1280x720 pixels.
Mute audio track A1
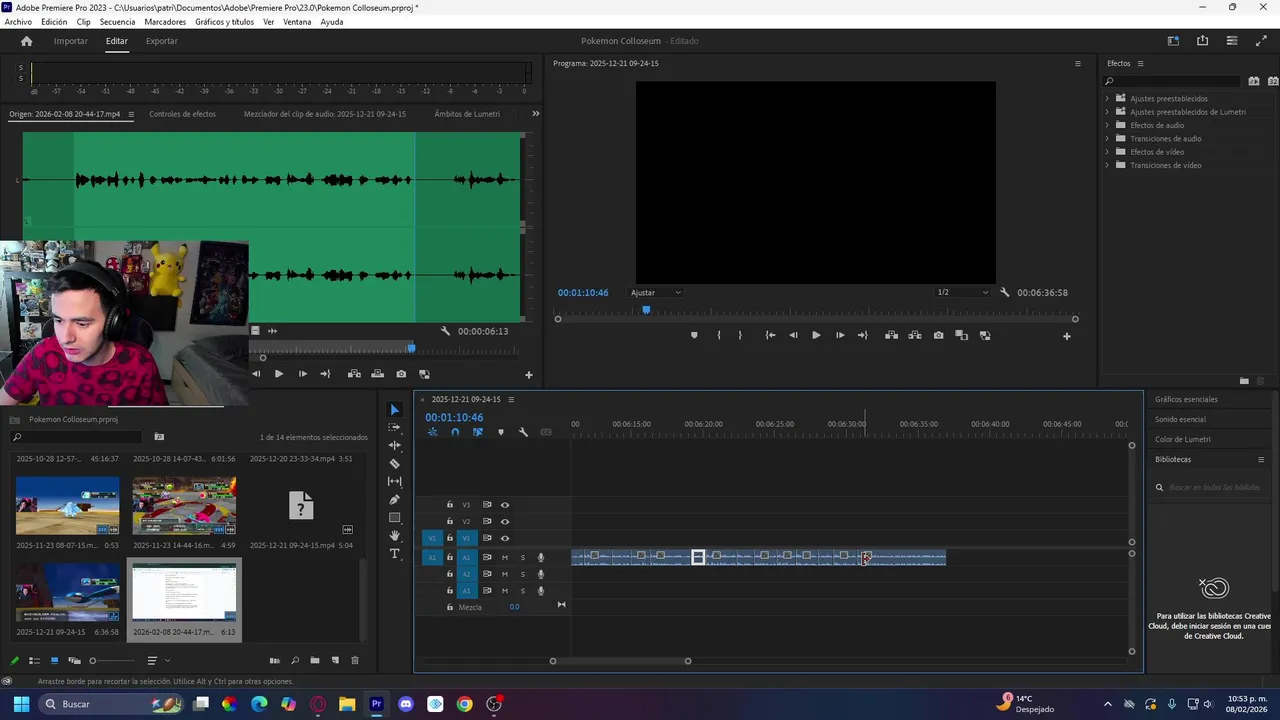pyautogui.click(x=505, y=557)
